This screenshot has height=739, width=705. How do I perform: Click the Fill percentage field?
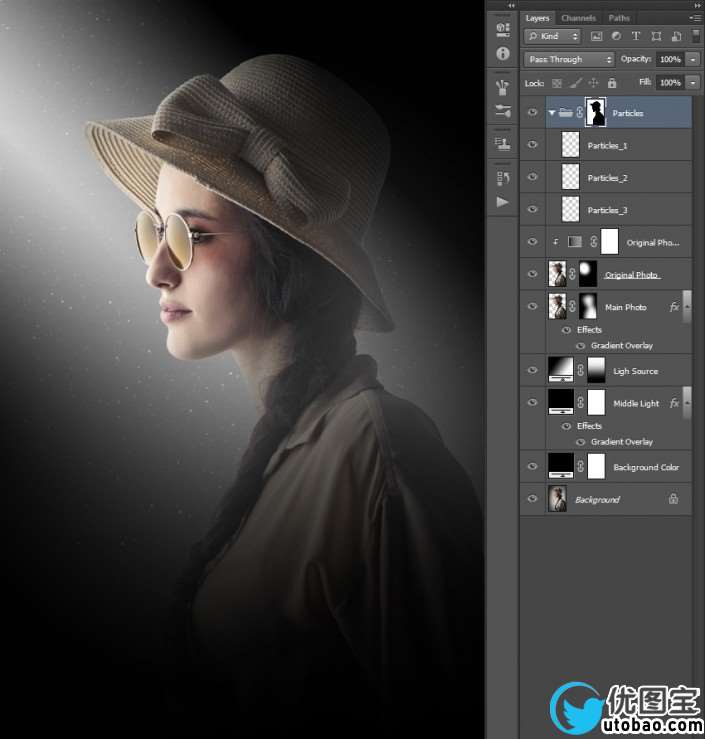(x=669, y=83)
